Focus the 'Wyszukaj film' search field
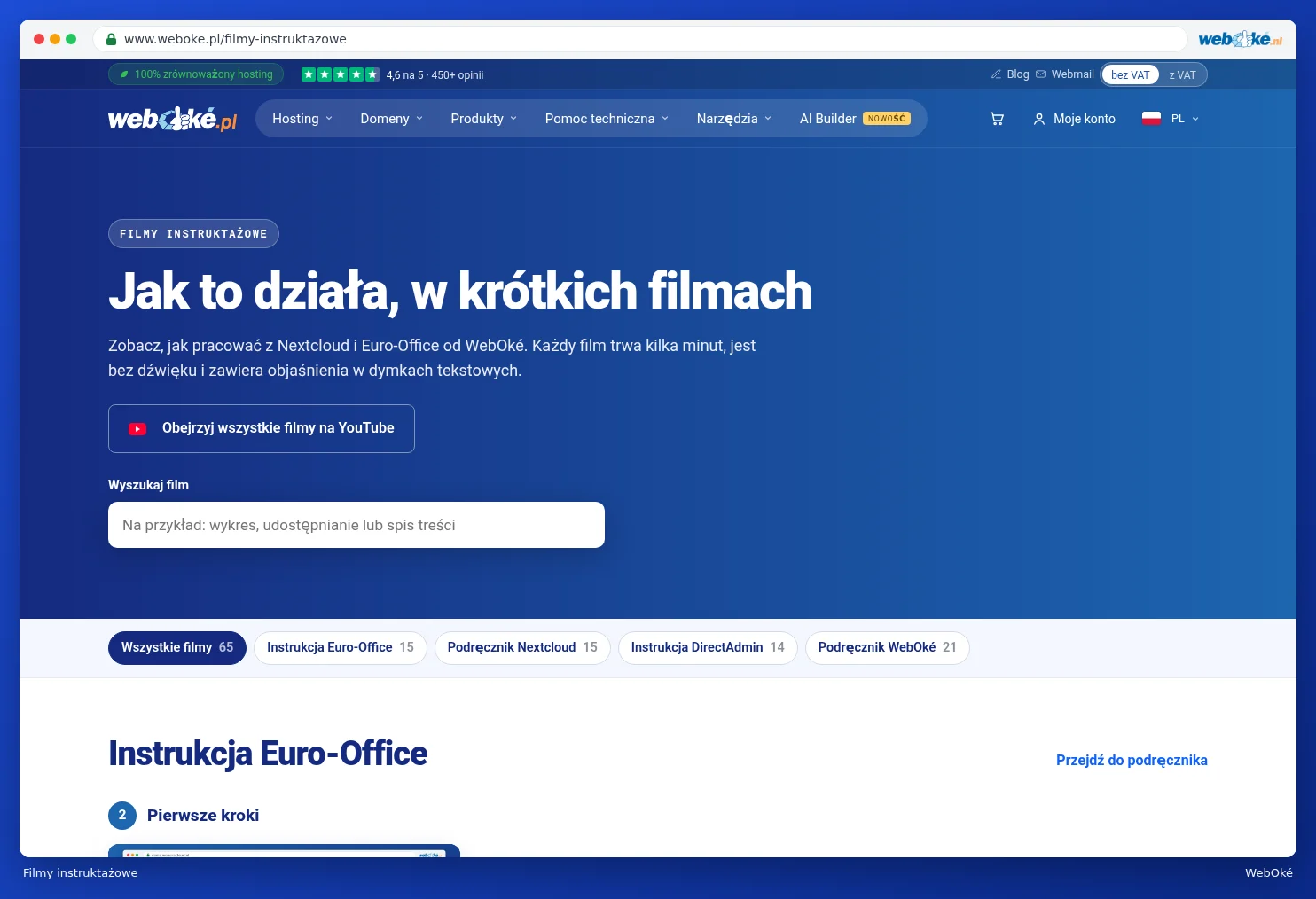 pos(356,525)
